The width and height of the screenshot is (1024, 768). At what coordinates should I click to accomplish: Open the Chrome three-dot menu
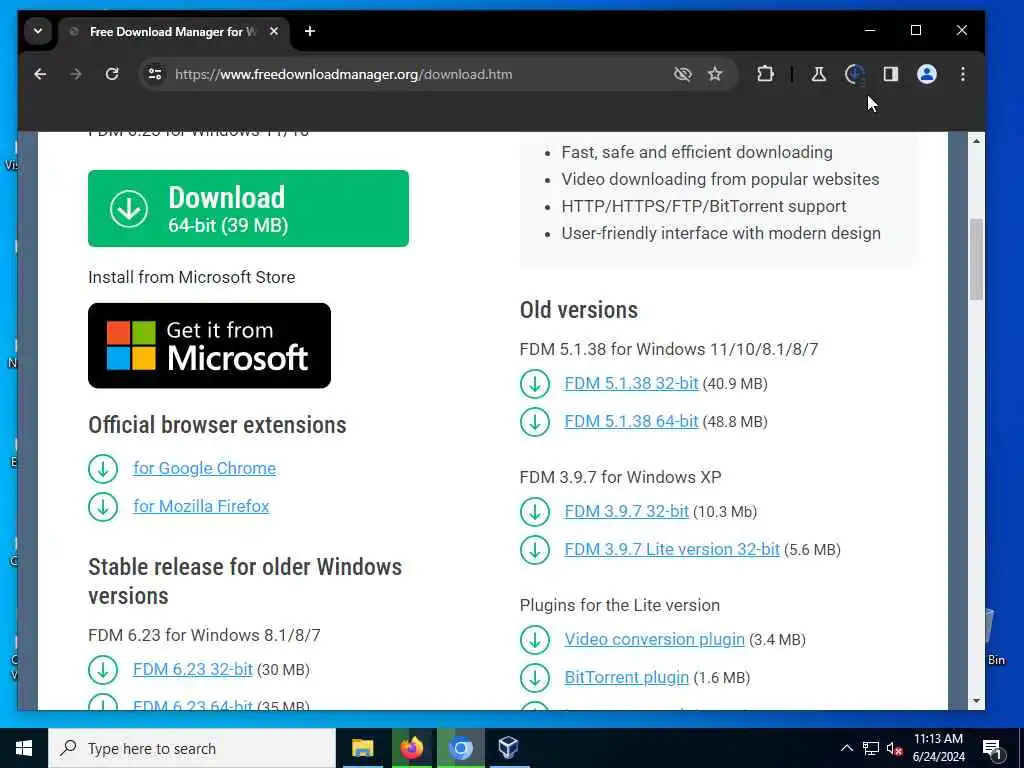pyautogui.click(x=963, y=74)
